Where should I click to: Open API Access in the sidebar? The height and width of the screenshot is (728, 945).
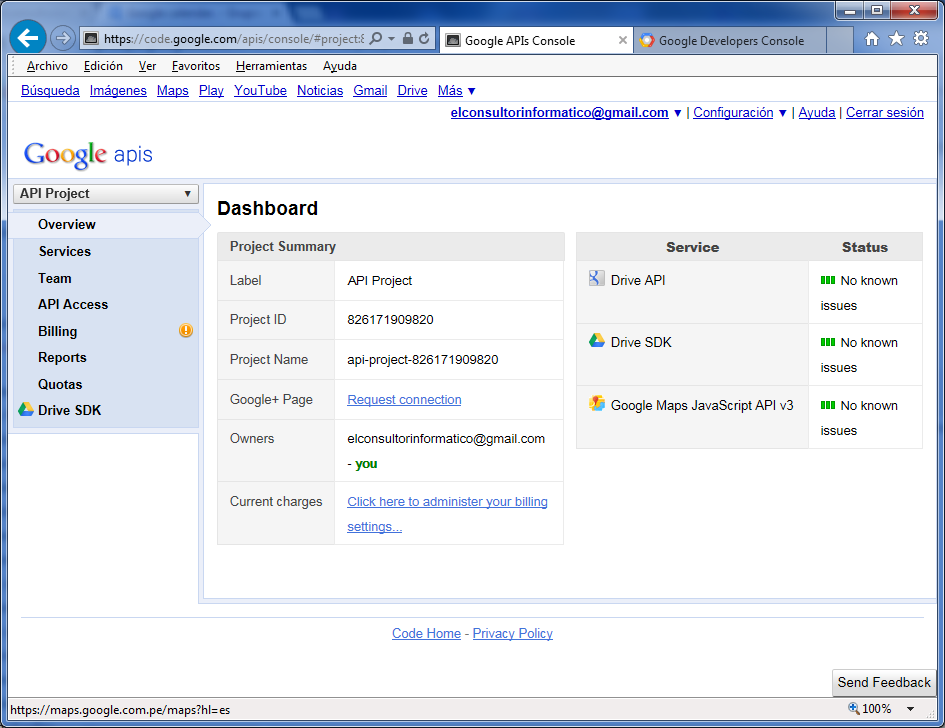pos(73,304)
